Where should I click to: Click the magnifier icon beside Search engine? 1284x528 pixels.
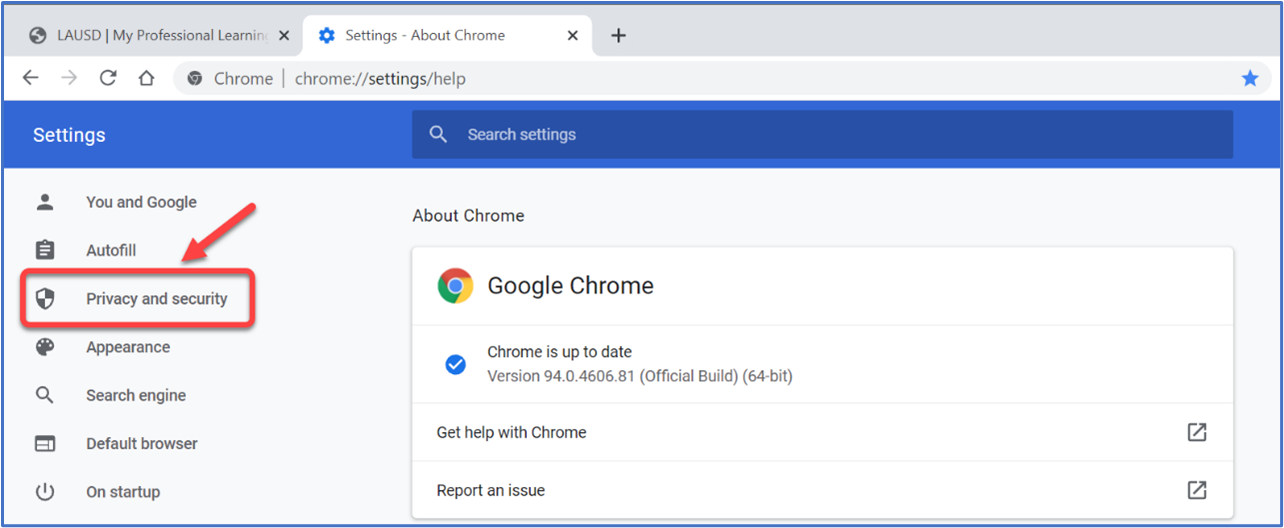coord(45,395)
